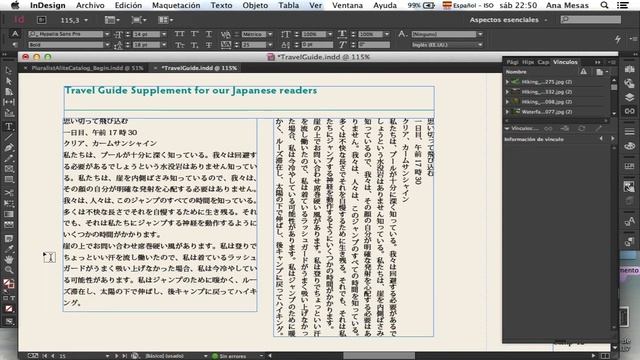Select the Line tool

(x=9, y=137)
